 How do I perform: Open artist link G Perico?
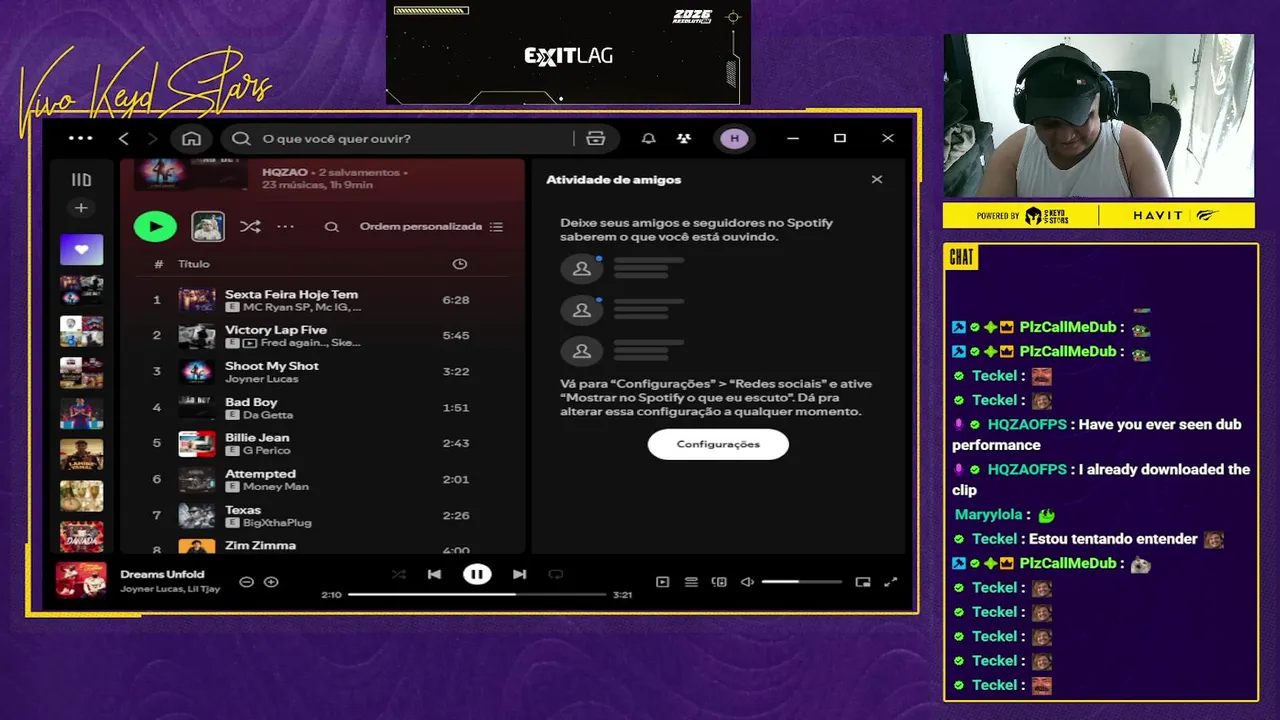pos(267,451)
